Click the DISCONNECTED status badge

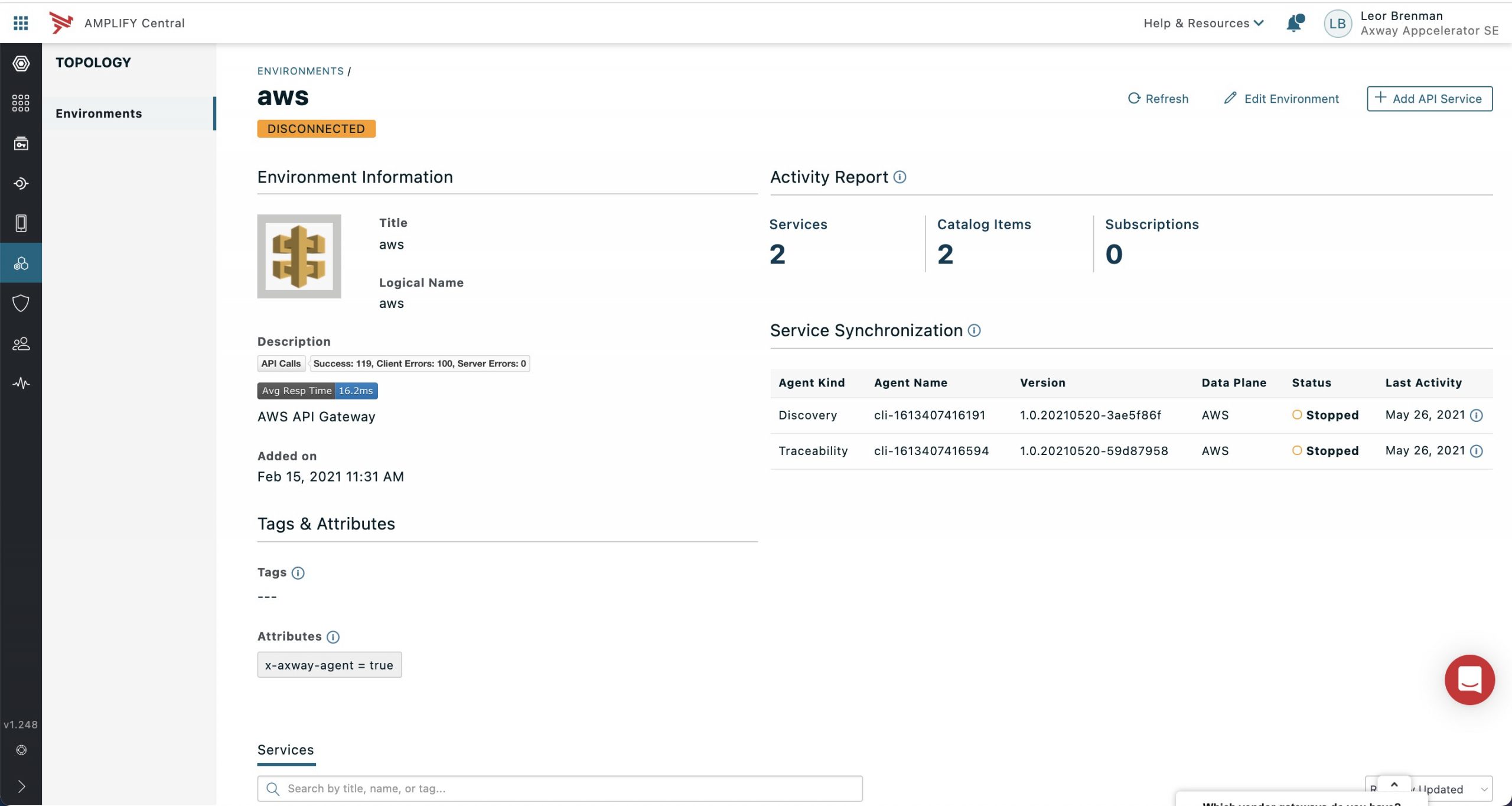[x=316, y=129]
